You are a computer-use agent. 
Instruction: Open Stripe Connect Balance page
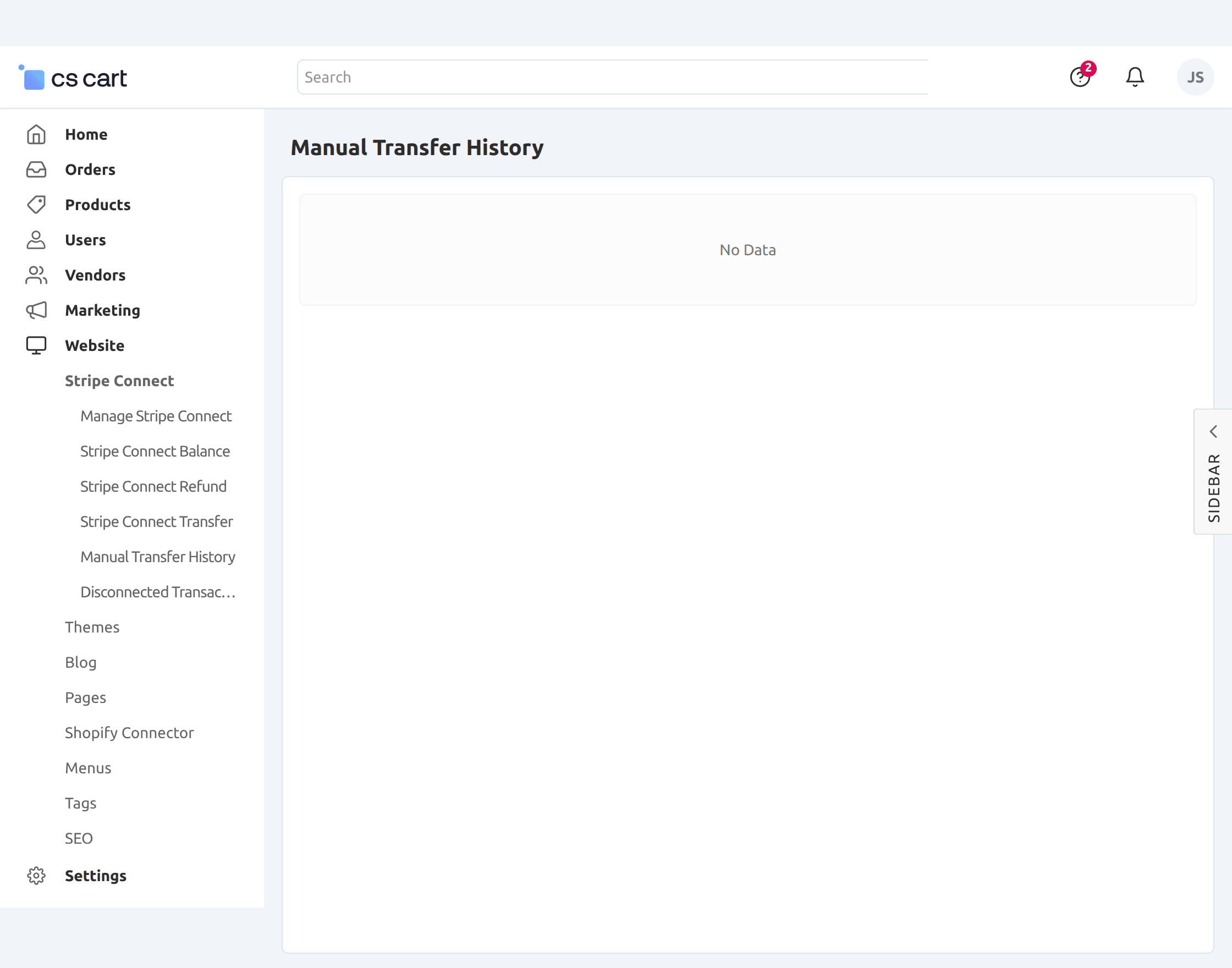pyautogui.click(x=155, y=451)
